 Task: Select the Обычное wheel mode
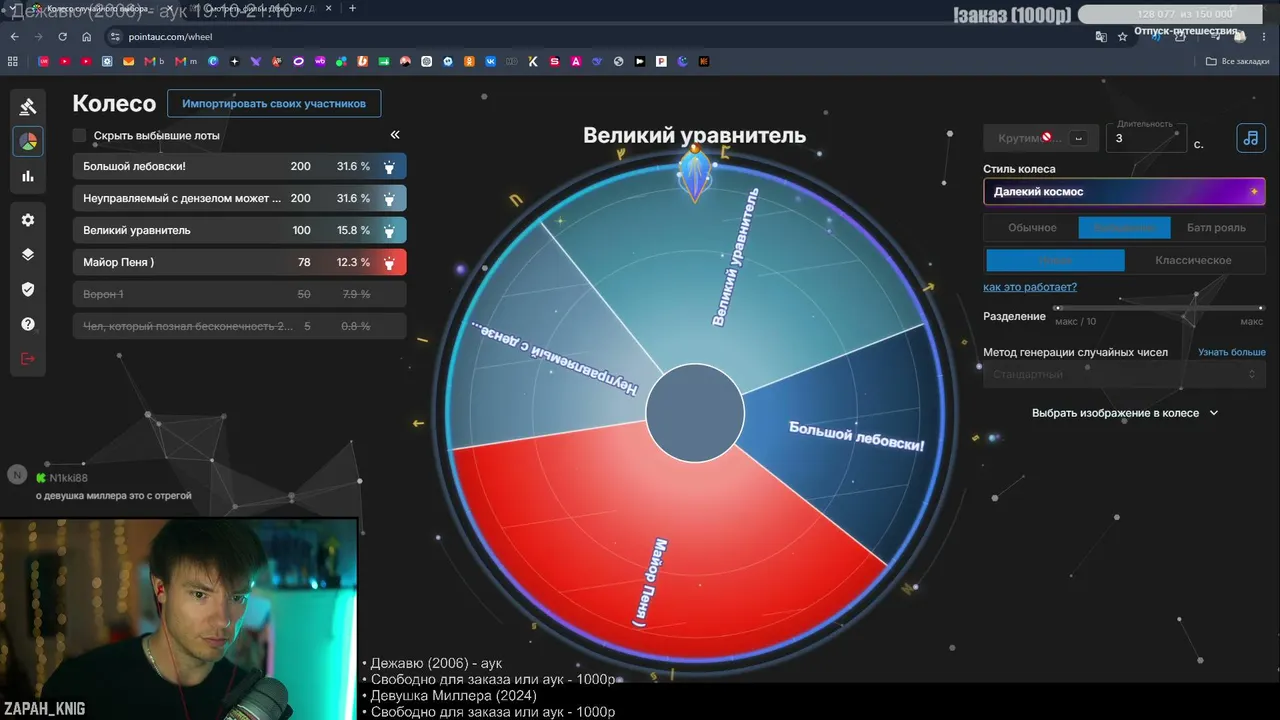(x=1032, y=227)
